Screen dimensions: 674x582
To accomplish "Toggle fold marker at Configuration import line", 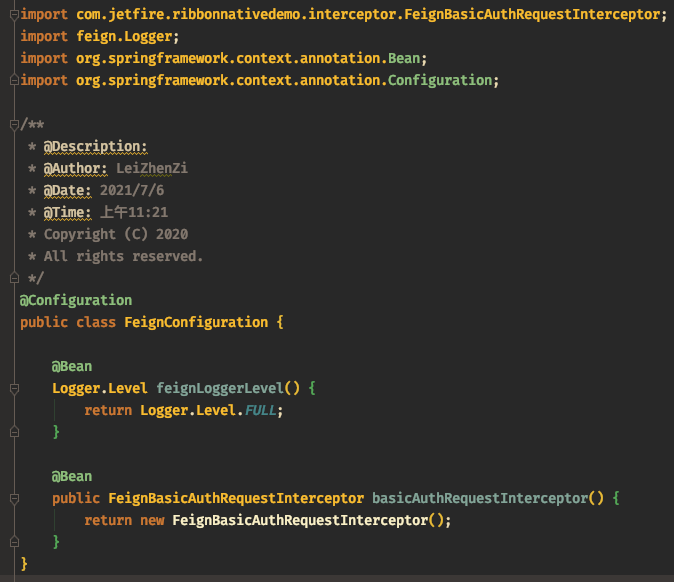I will coord(14,80).
